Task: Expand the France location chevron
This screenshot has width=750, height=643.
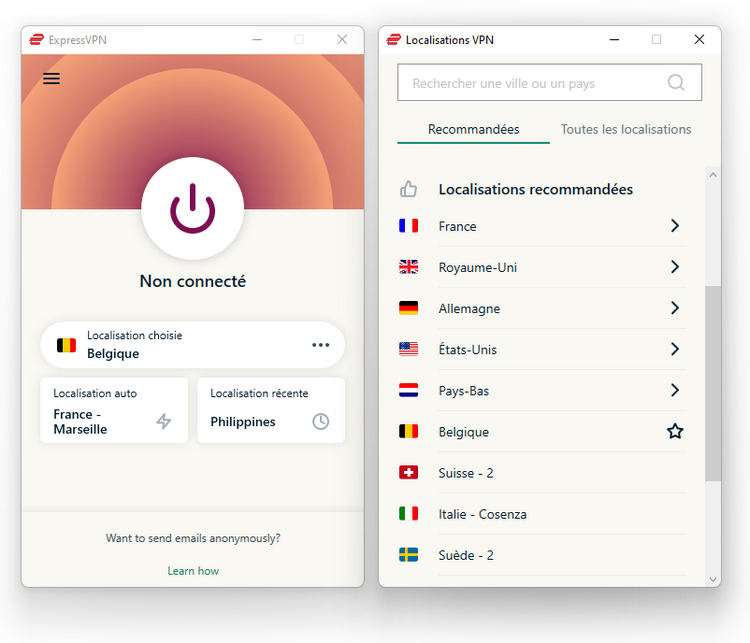Action: pos(675,226)
